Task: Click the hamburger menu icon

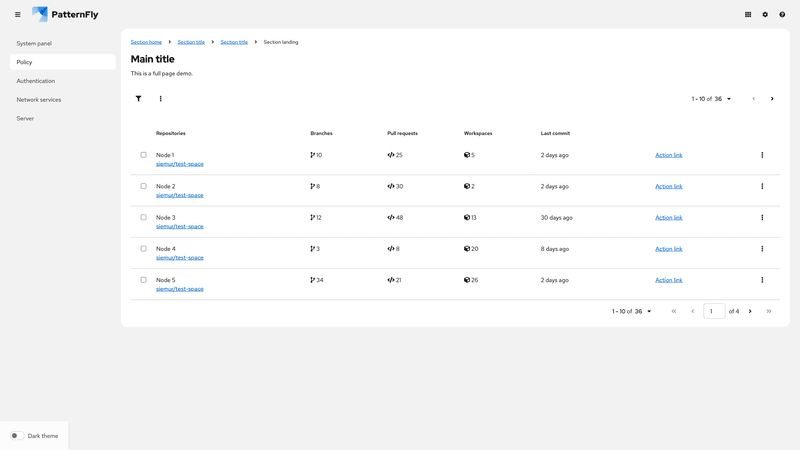Action: tap(17, 15)
